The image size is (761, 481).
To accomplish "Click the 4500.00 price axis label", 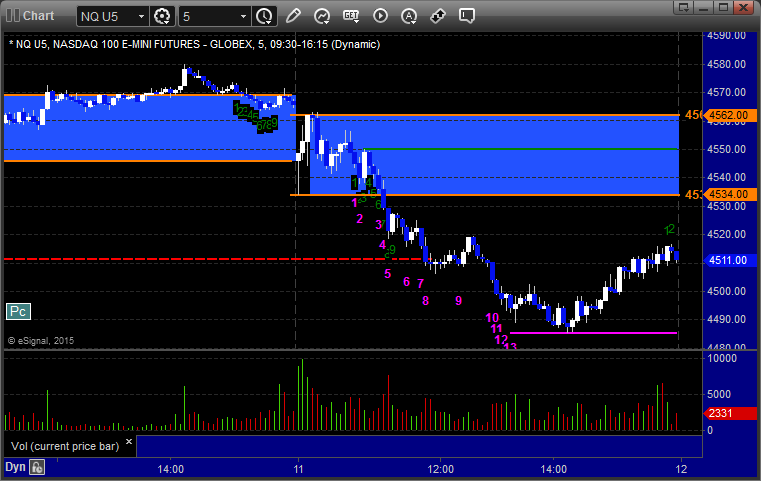I will point(726,291).
